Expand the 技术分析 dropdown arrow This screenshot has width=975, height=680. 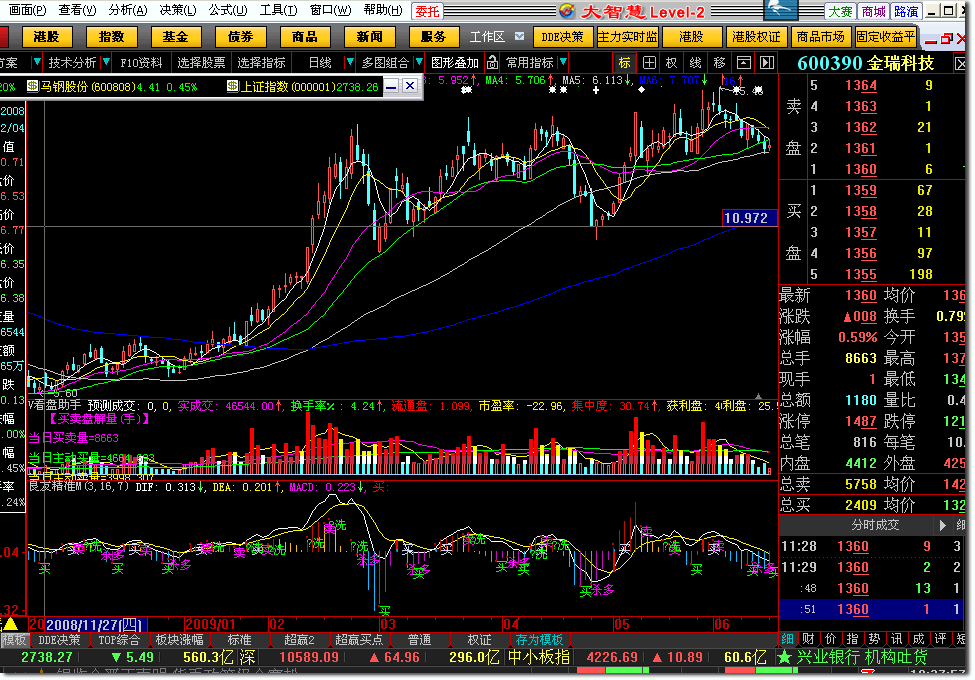point(106,62)
